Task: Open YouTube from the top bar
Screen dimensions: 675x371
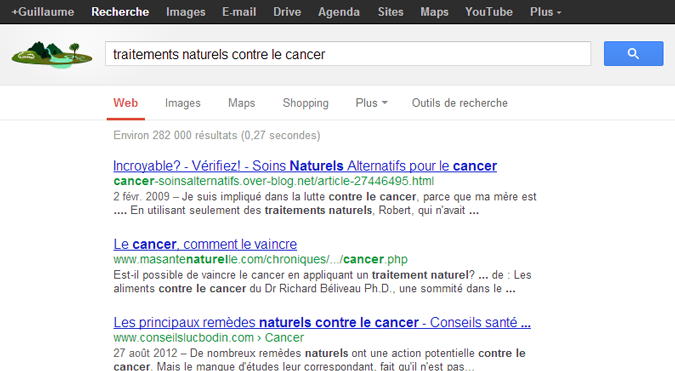Action: pyautogui.click(x=489, y=12)
